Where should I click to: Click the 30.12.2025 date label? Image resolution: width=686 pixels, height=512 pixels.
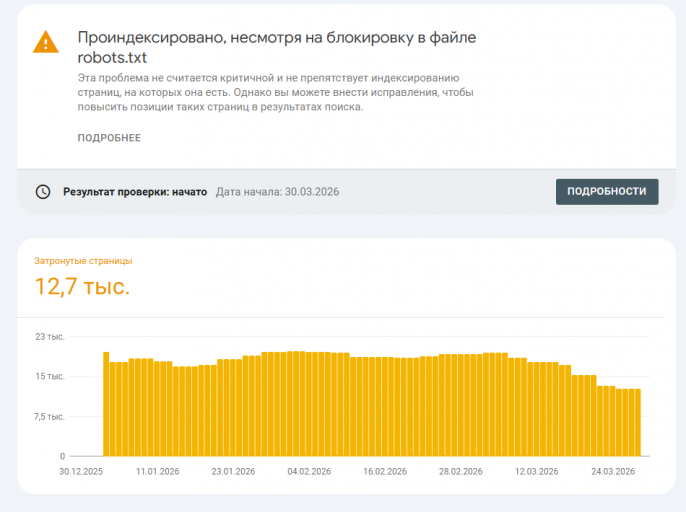(81, 471)
